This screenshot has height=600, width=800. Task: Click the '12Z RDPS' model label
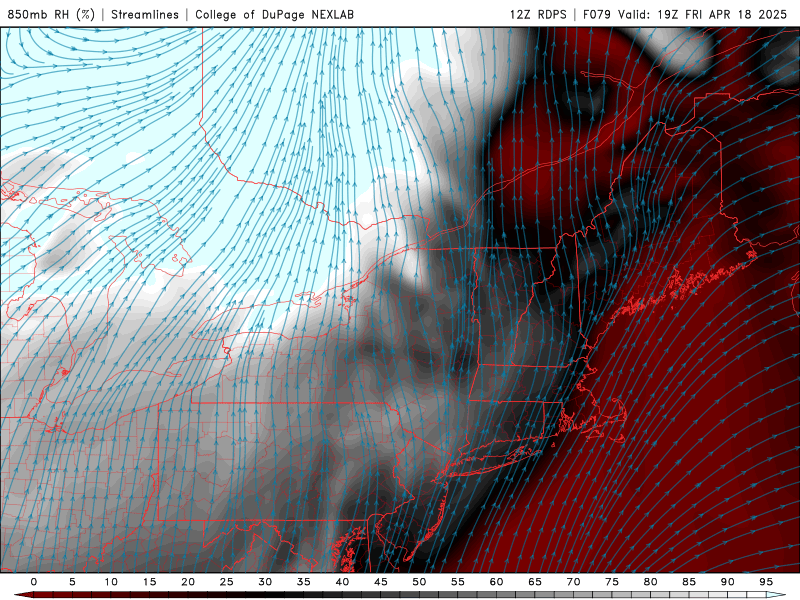[538, 14]
